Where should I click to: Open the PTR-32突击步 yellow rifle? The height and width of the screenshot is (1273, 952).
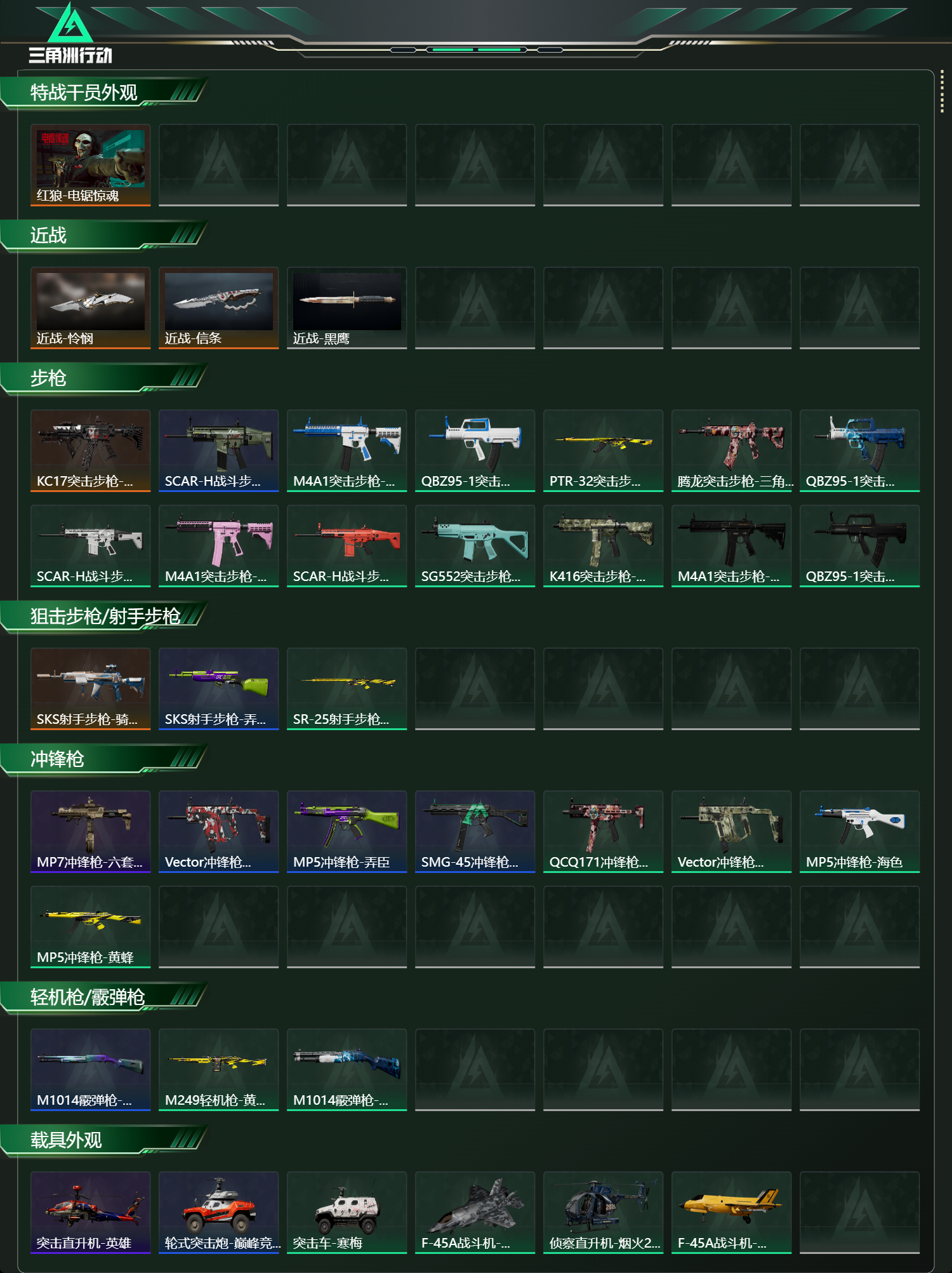click(604, 451)
